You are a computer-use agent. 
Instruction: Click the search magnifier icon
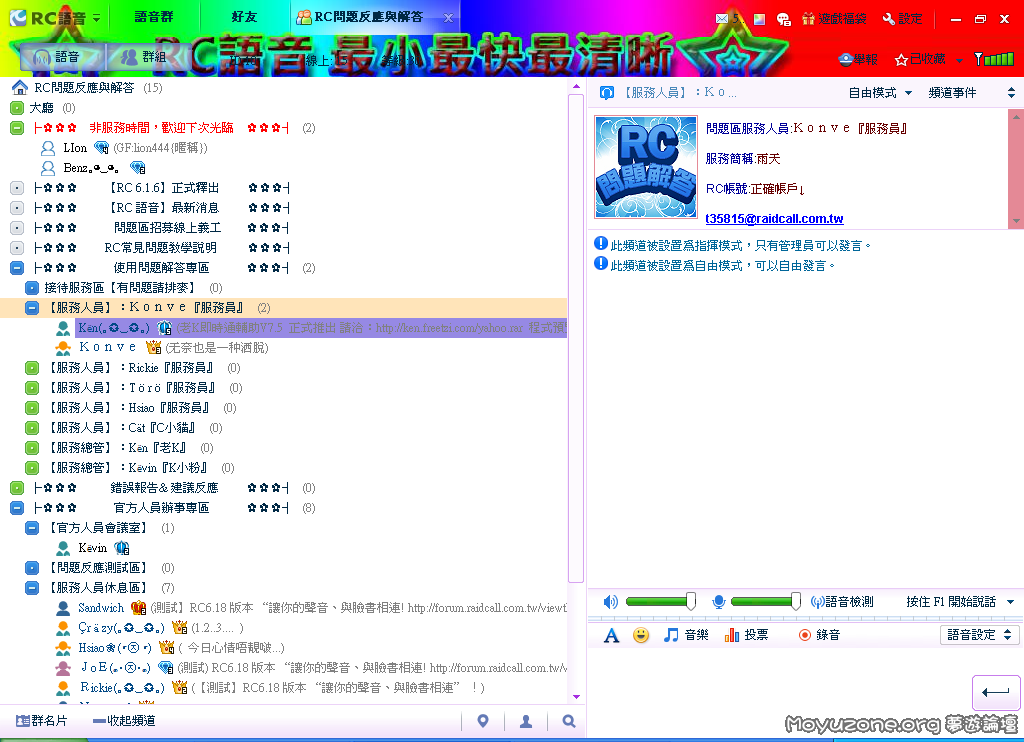click(x=569, y=721)
